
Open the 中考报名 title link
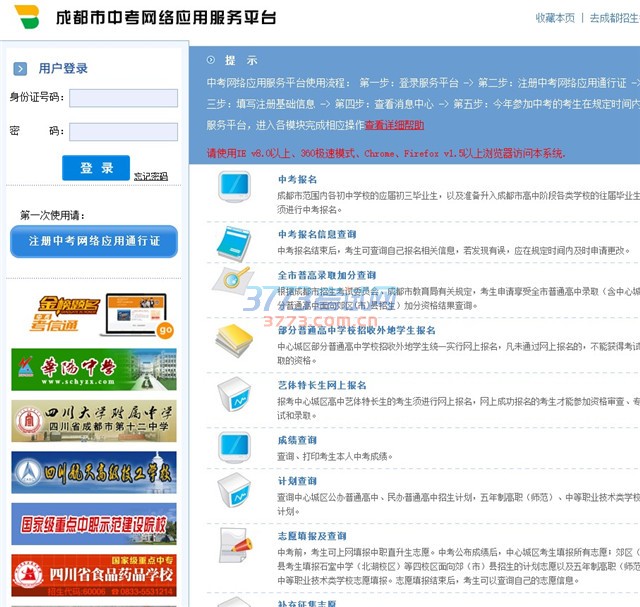(x=295, y=180)
